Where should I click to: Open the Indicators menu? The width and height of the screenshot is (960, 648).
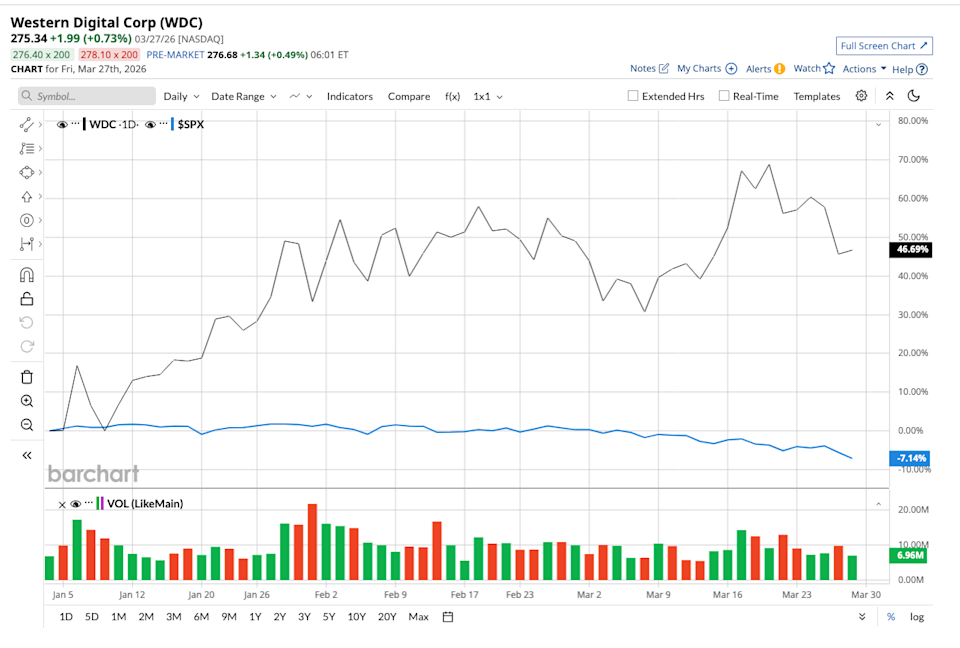349,96
